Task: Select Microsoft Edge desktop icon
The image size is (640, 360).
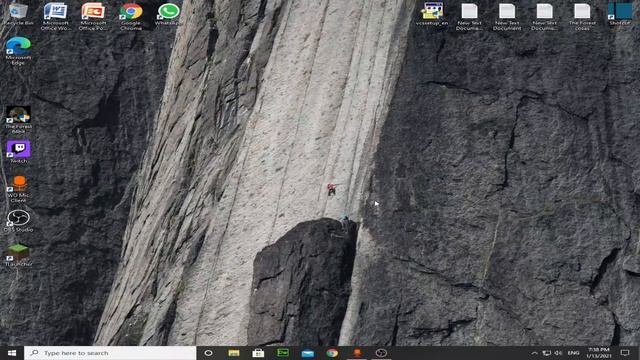Action: point(18,51)
